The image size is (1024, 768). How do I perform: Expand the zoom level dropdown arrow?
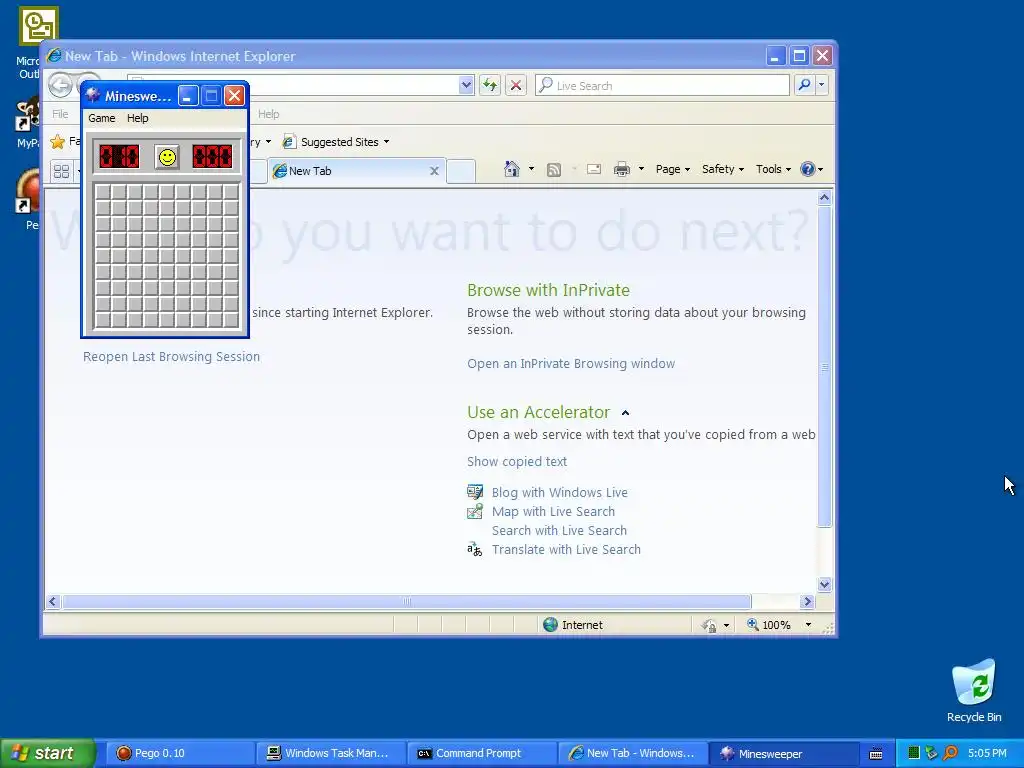pyautogui.click(x=808, y=625)
